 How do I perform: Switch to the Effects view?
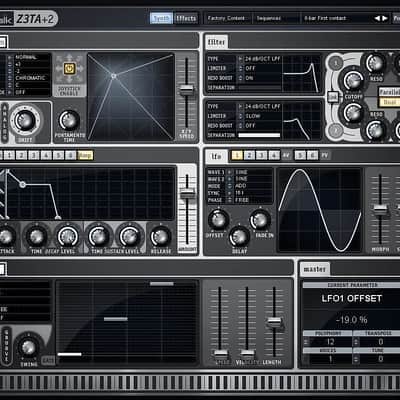(186, 18)
